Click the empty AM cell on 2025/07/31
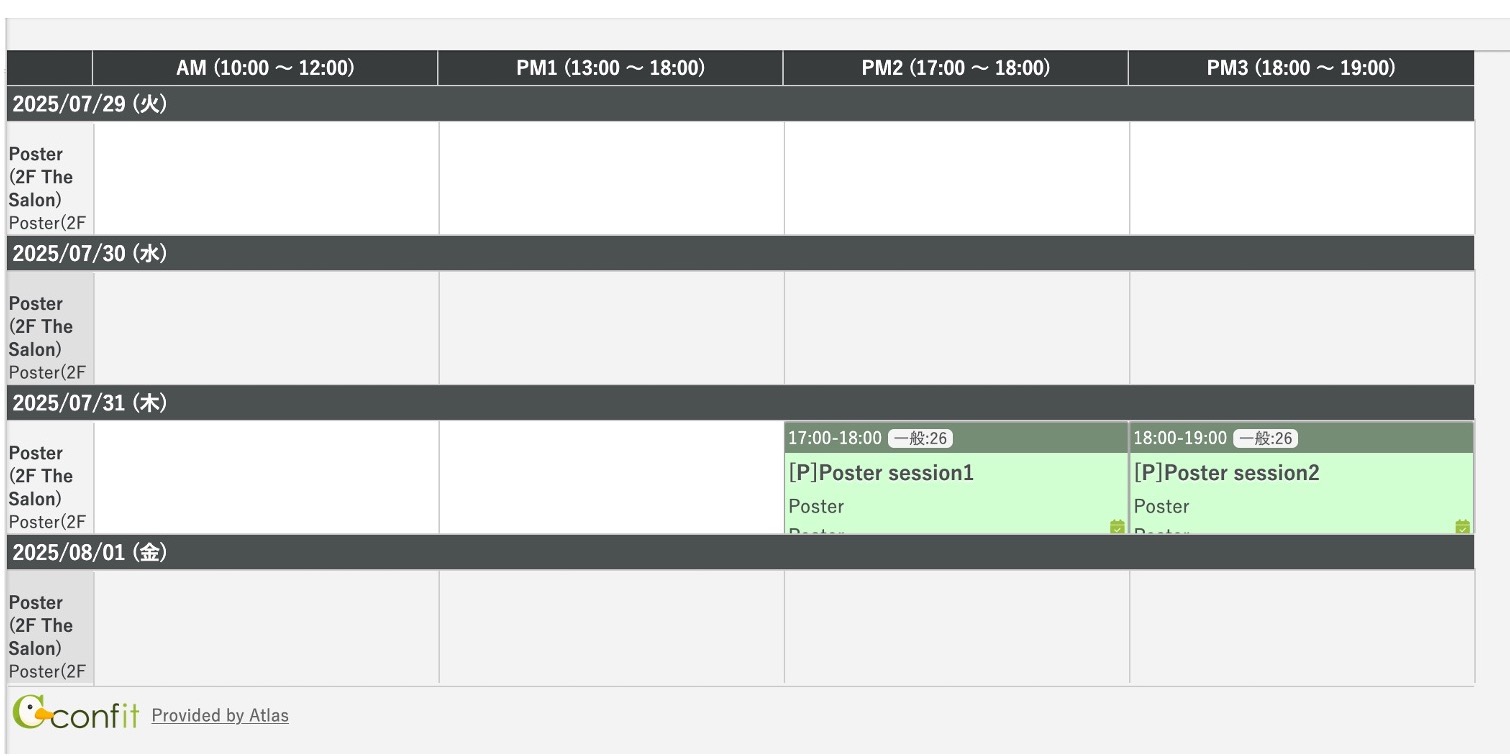This screenshot has height=756, width=1510. click(266, 477)
